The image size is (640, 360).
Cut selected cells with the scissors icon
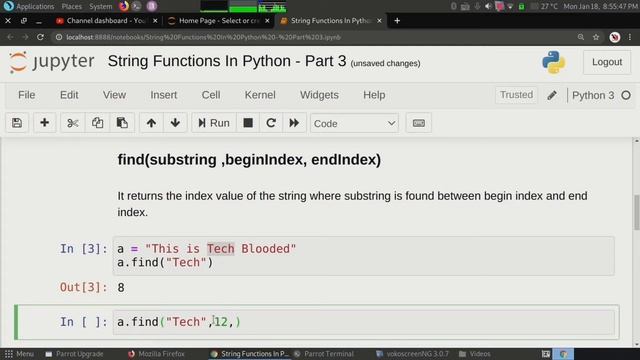point(73,123)
